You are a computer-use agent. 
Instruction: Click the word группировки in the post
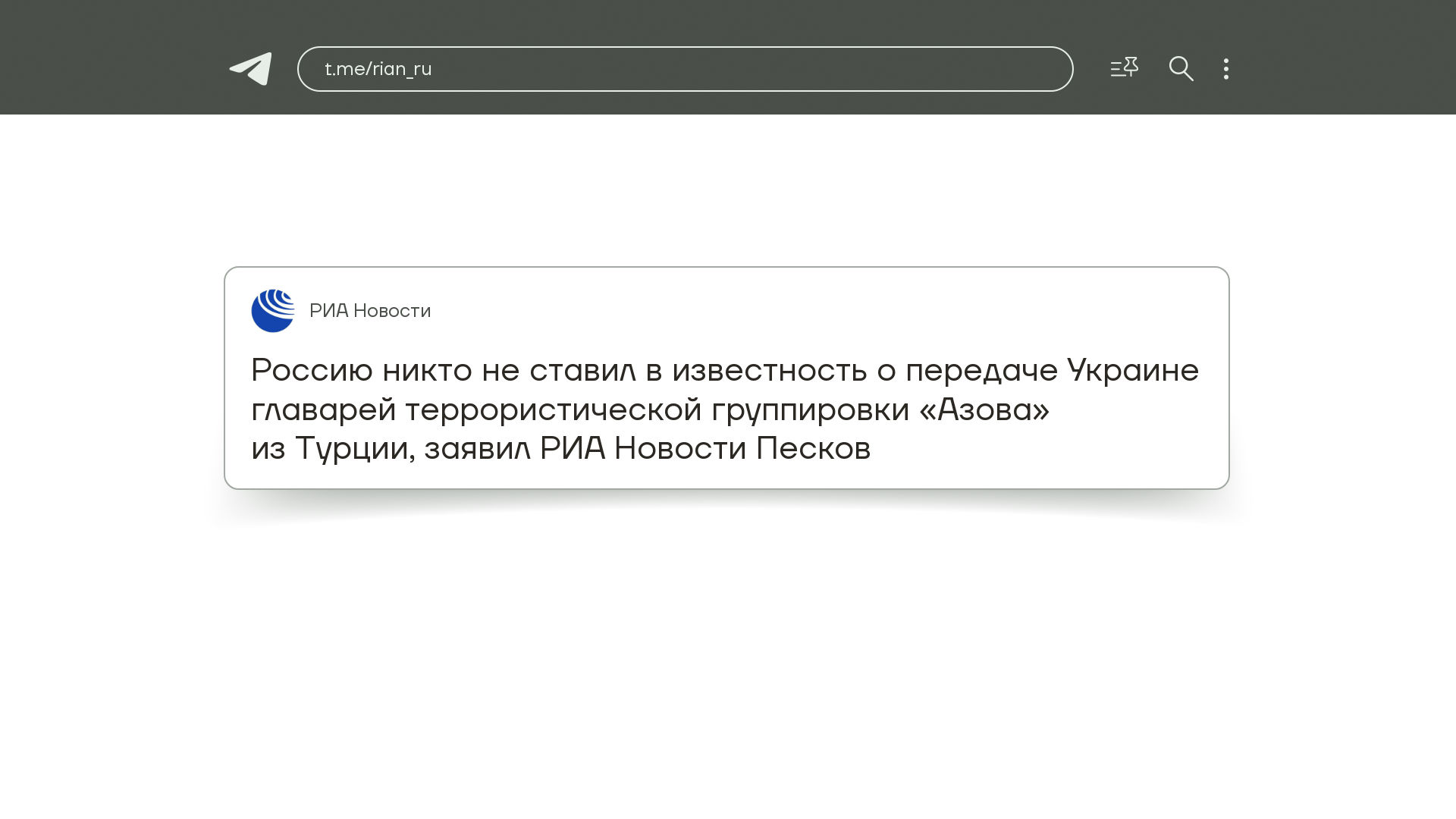coord(810,409)
